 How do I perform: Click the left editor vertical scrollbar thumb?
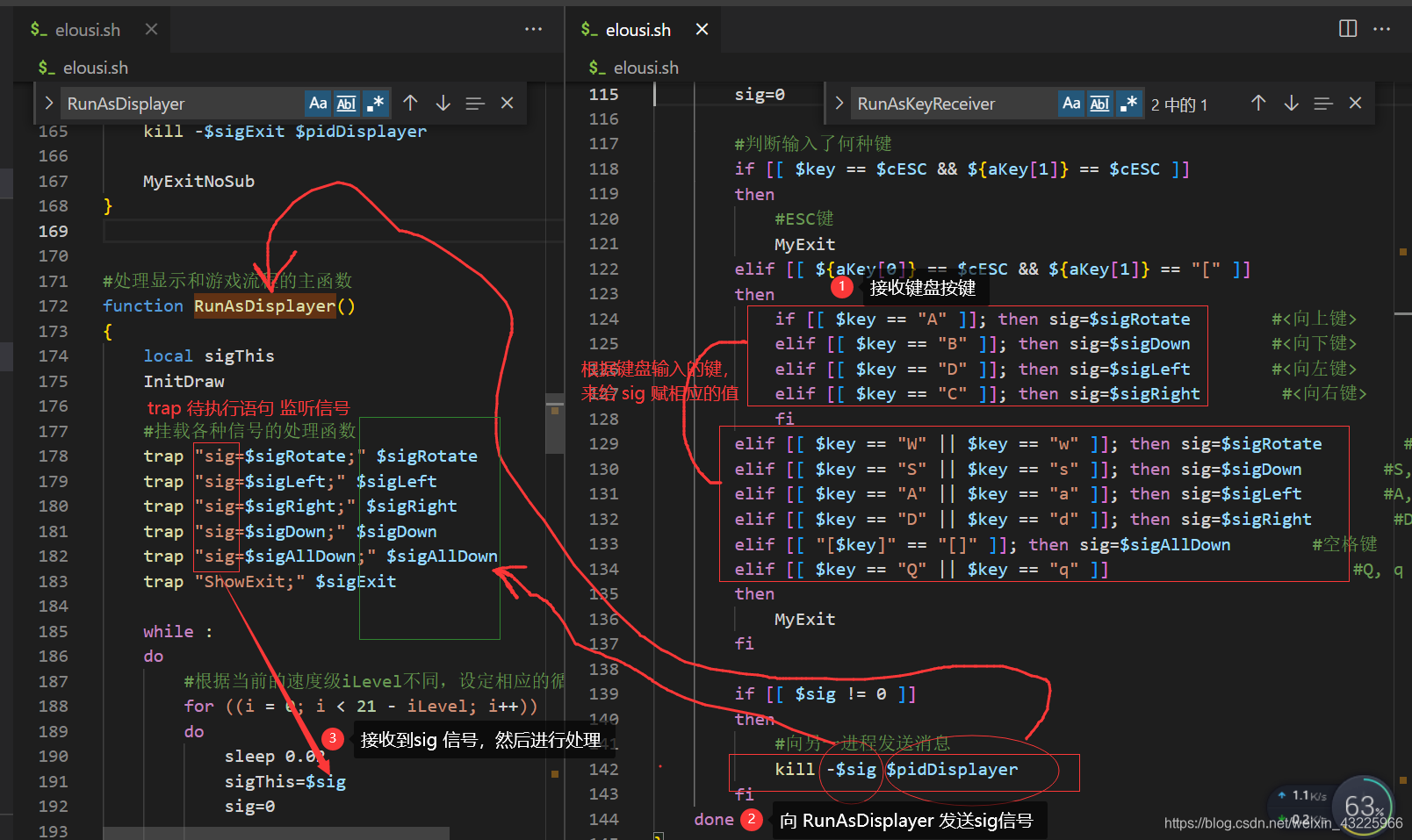(554, 424)
